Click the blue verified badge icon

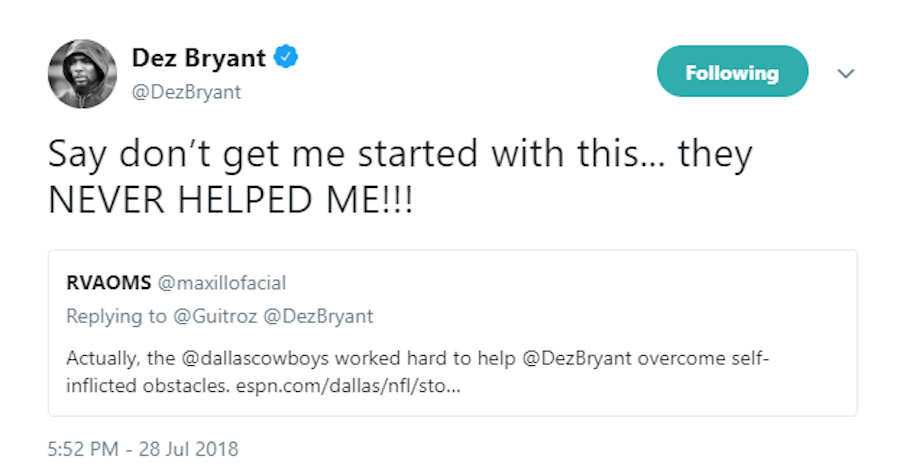point(287,58)
